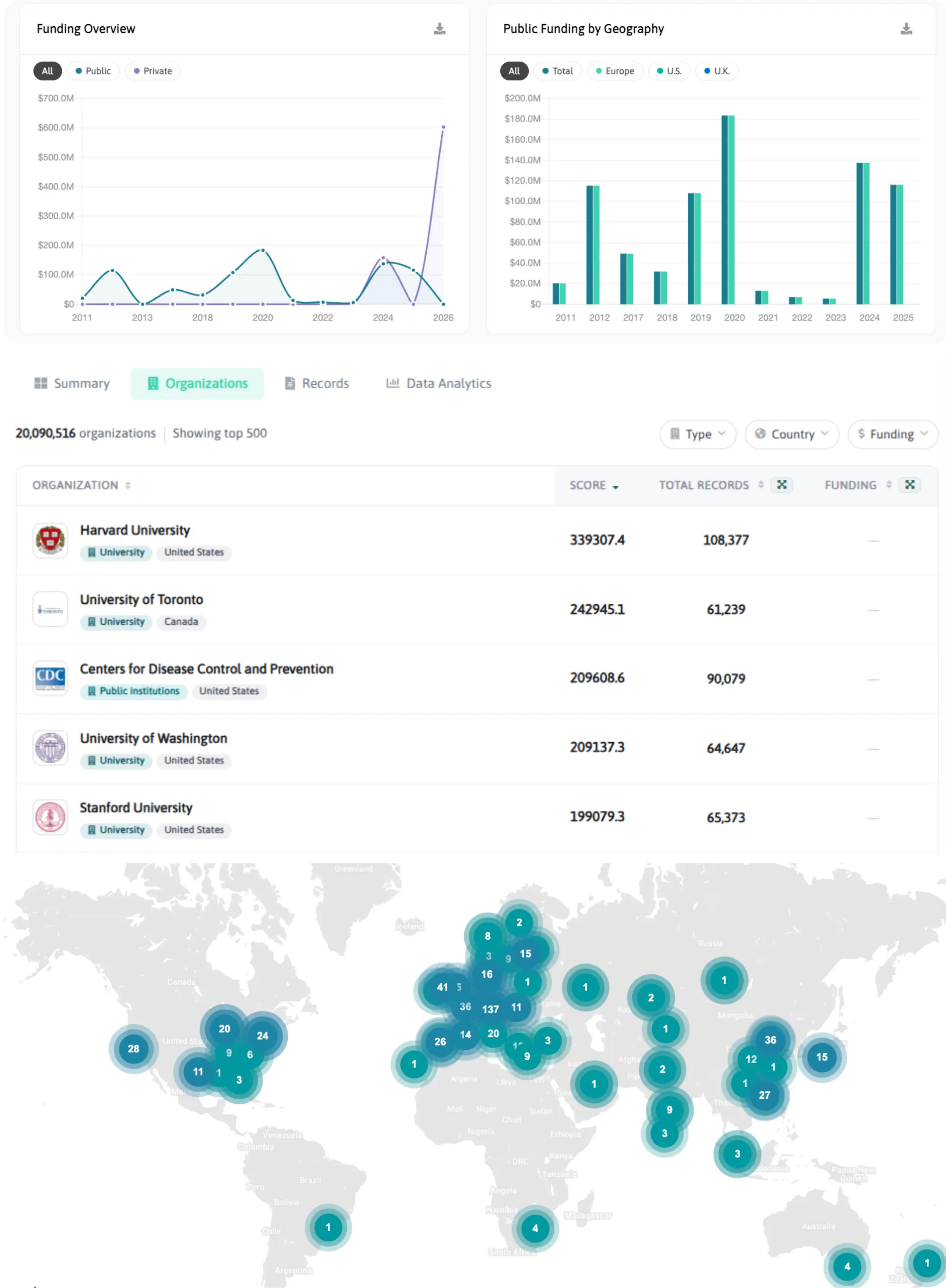946x1288 pixels.
Task: Click the Public institutions tag on CDC
Action: (x=134, y=691)
